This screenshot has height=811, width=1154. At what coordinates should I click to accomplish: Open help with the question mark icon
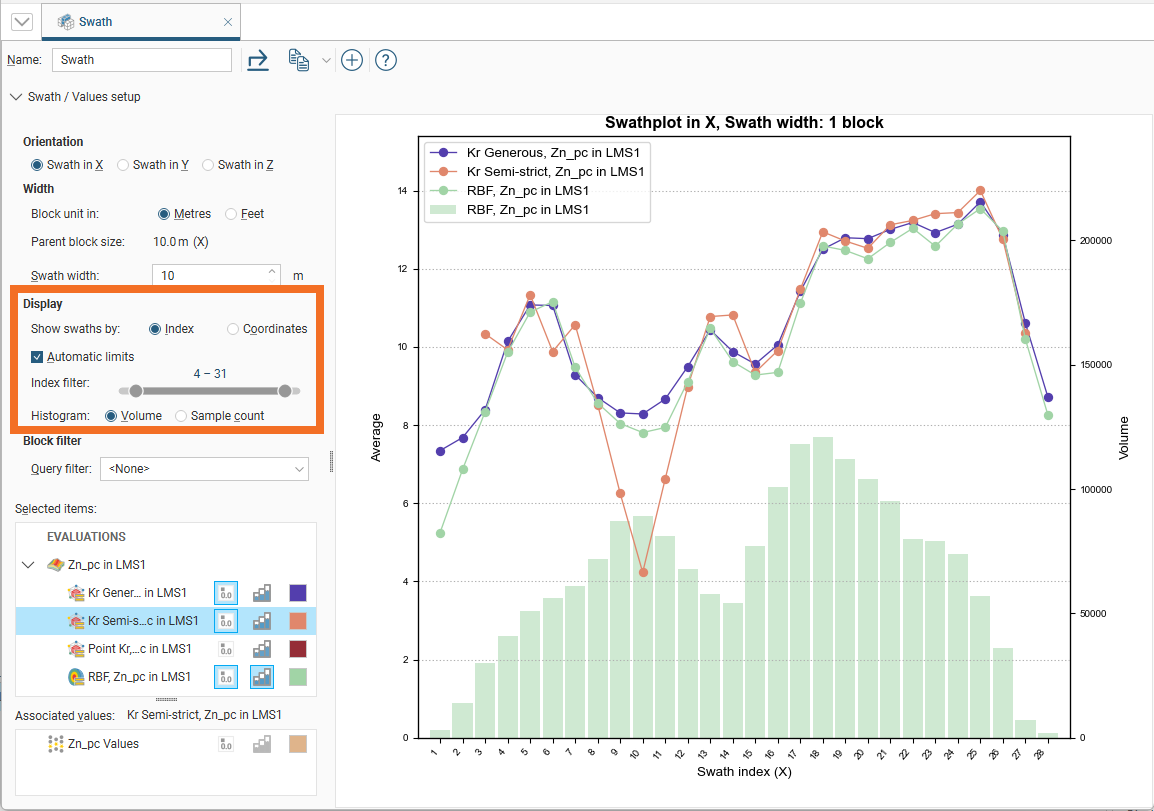point(386,60)
